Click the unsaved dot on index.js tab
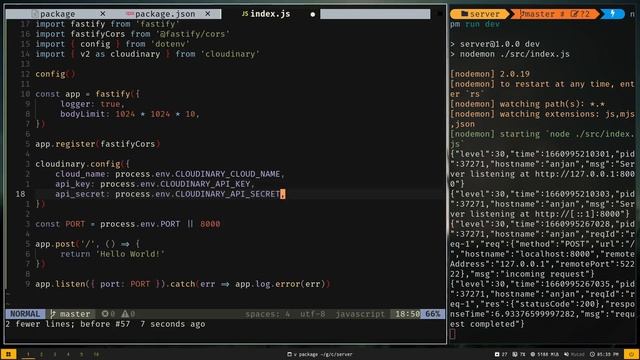Image resolution: width=640 pixels, height=360 pixels. (313, 14)
